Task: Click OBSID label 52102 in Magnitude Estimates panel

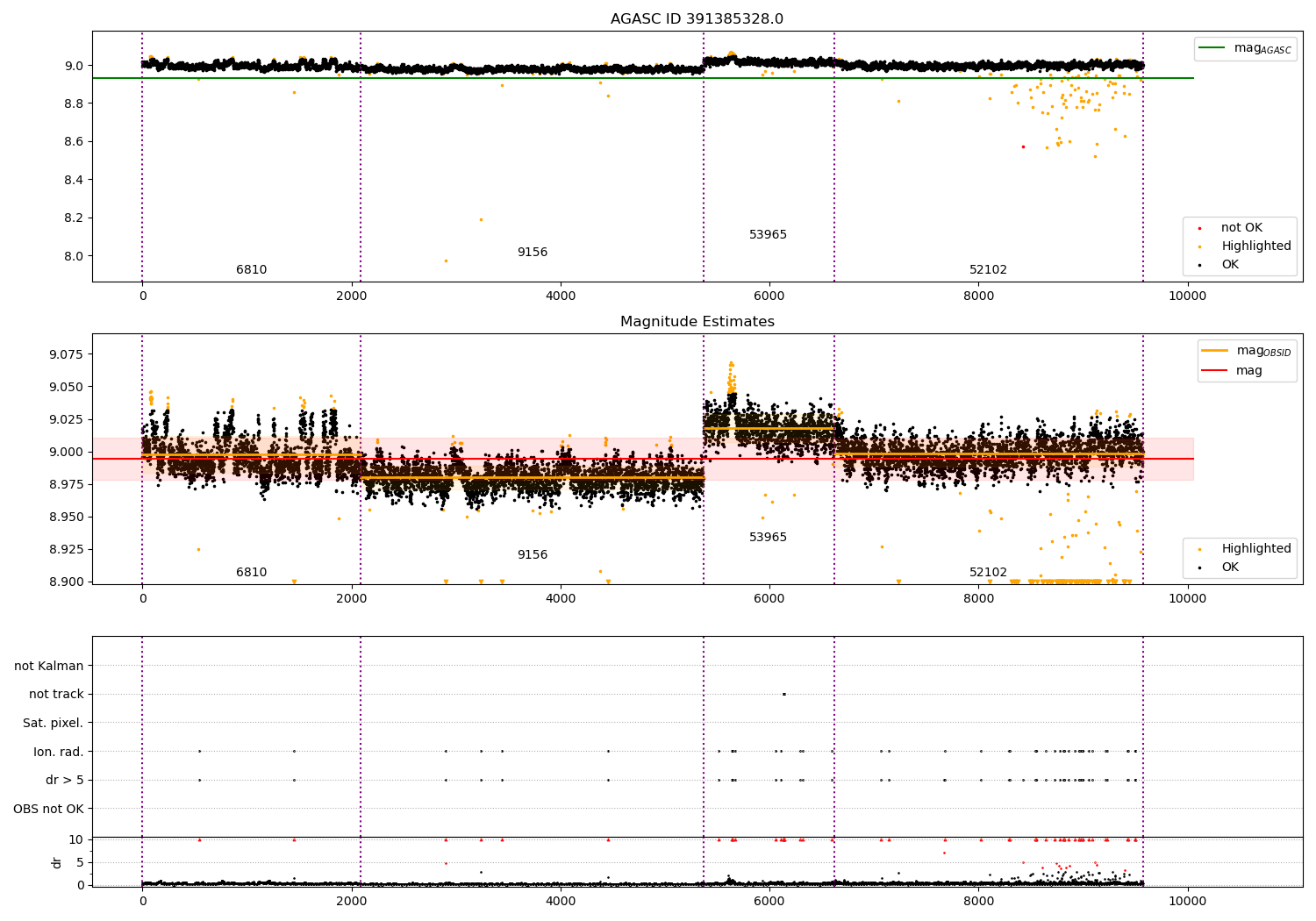Action: pyautogui.click(x=988, y=573)
